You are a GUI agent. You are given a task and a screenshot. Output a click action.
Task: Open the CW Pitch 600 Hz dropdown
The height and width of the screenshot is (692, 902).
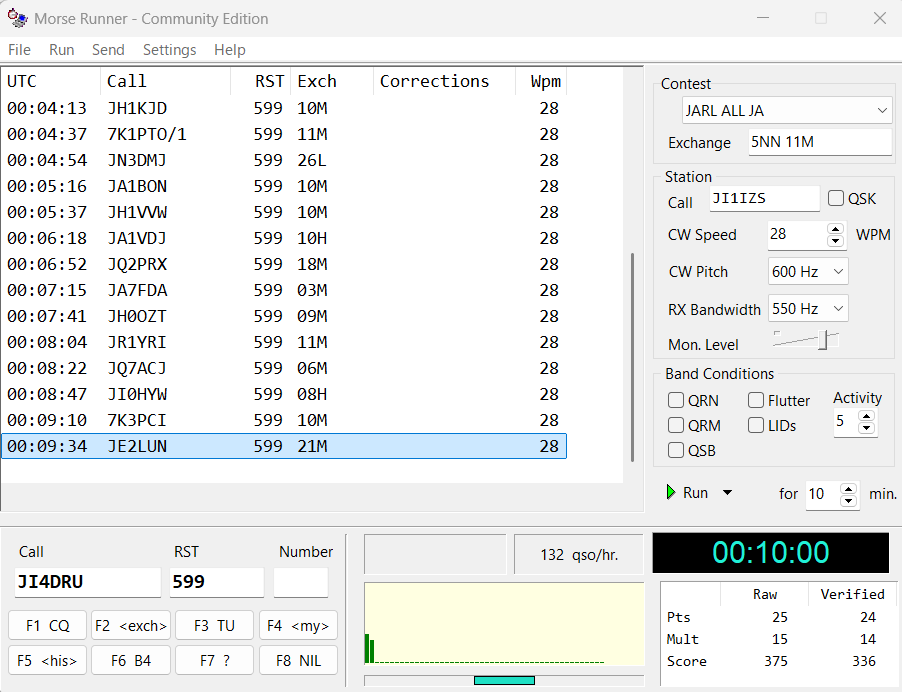pyautogui.click(x=808, y=272)
